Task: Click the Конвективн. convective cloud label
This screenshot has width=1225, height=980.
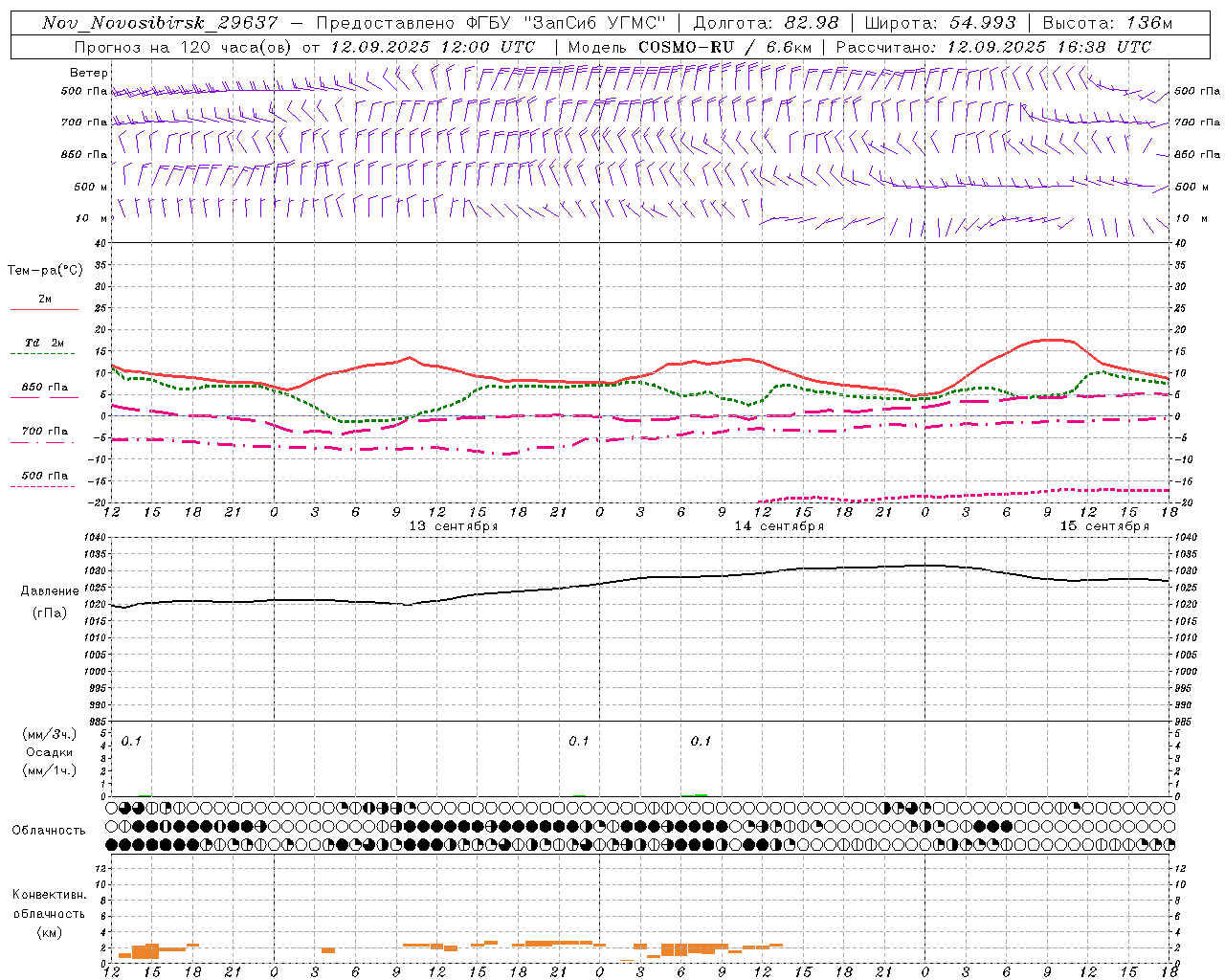Action: click(x=49, y=895)
